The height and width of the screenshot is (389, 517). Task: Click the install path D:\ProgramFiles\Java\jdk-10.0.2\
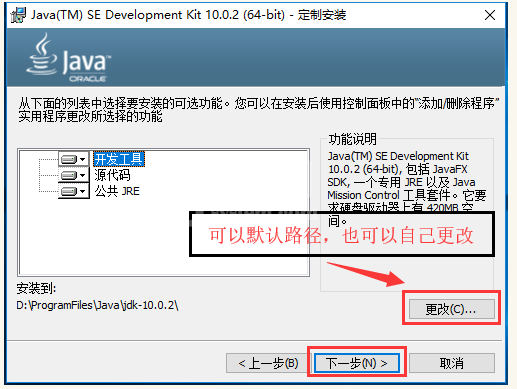click(97, 305)
